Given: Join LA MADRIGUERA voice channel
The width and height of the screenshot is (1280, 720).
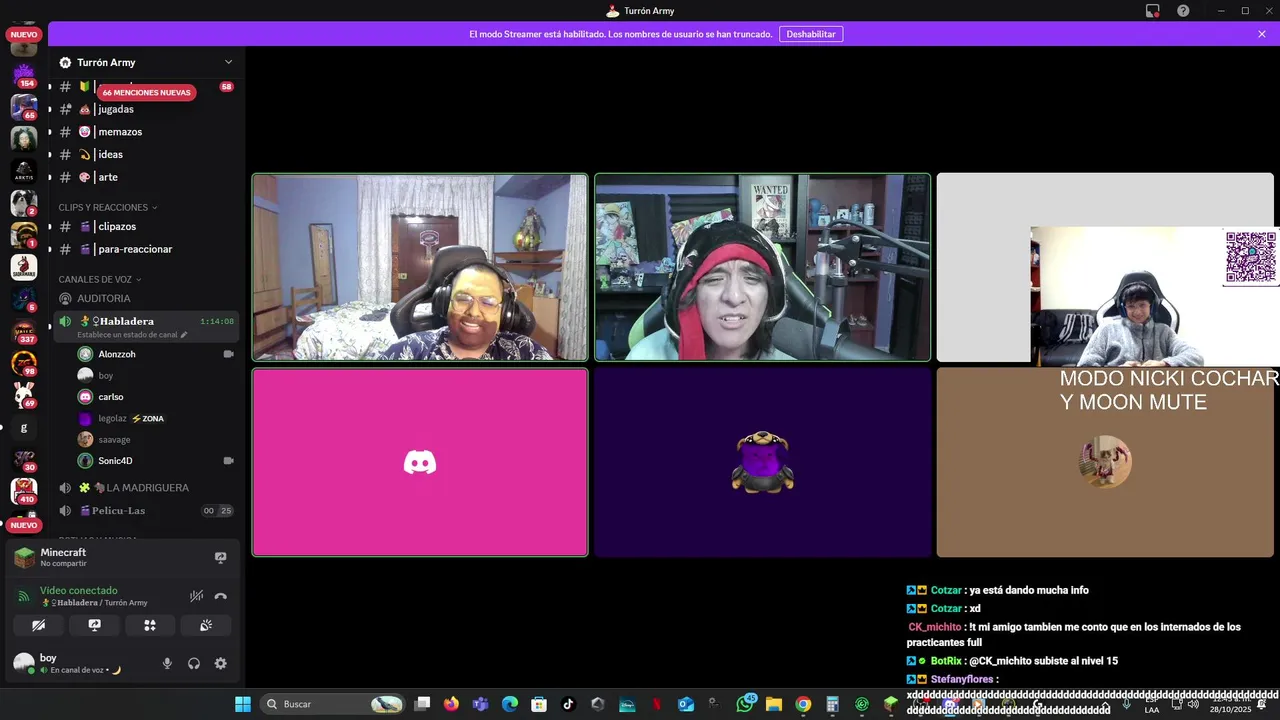Looking at the screenshot, I should [x=146, y=488].
